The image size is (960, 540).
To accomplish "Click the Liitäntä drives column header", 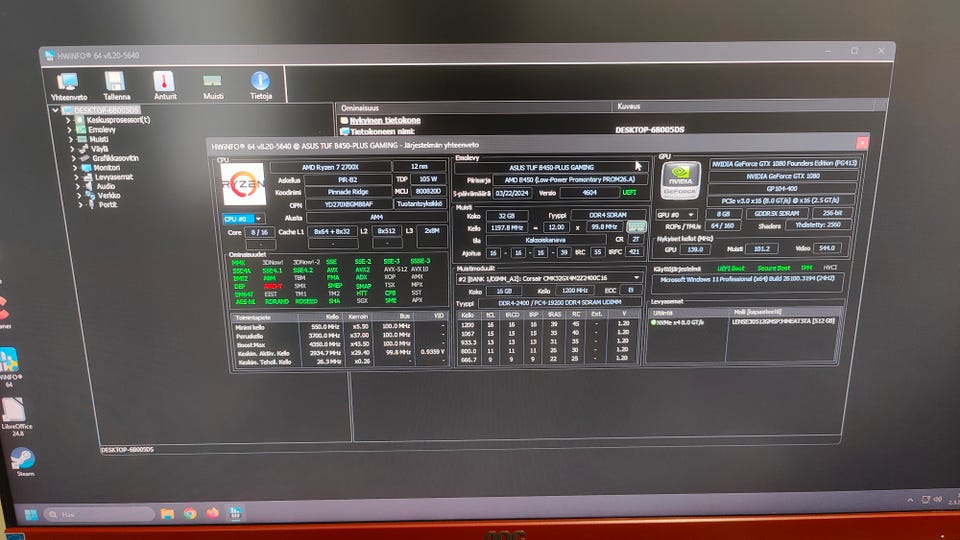I will pyautogui.click(x=687, y=312).
